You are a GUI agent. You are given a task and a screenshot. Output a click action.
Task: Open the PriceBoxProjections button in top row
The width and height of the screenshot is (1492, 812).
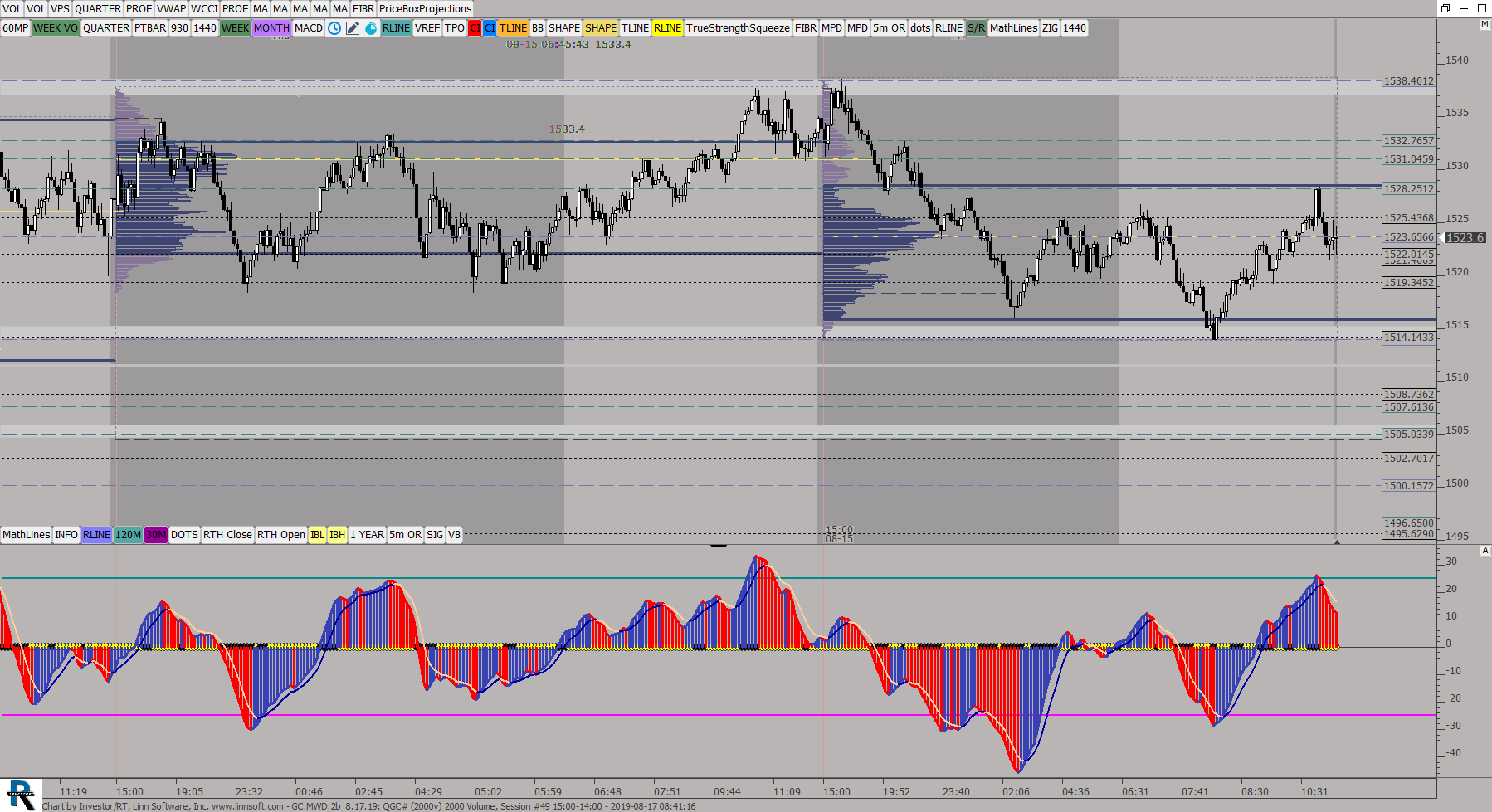click(x=425, y=9)
